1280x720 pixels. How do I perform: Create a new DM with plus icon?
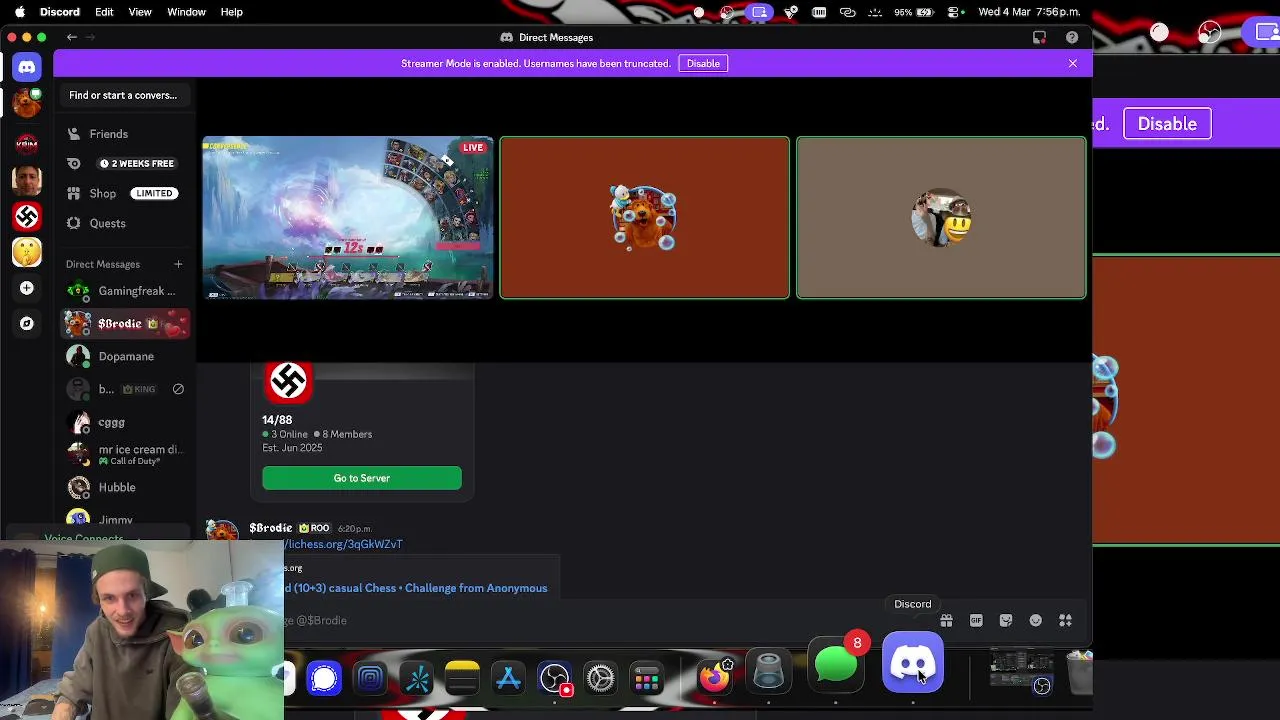click(x=178, y=264)
